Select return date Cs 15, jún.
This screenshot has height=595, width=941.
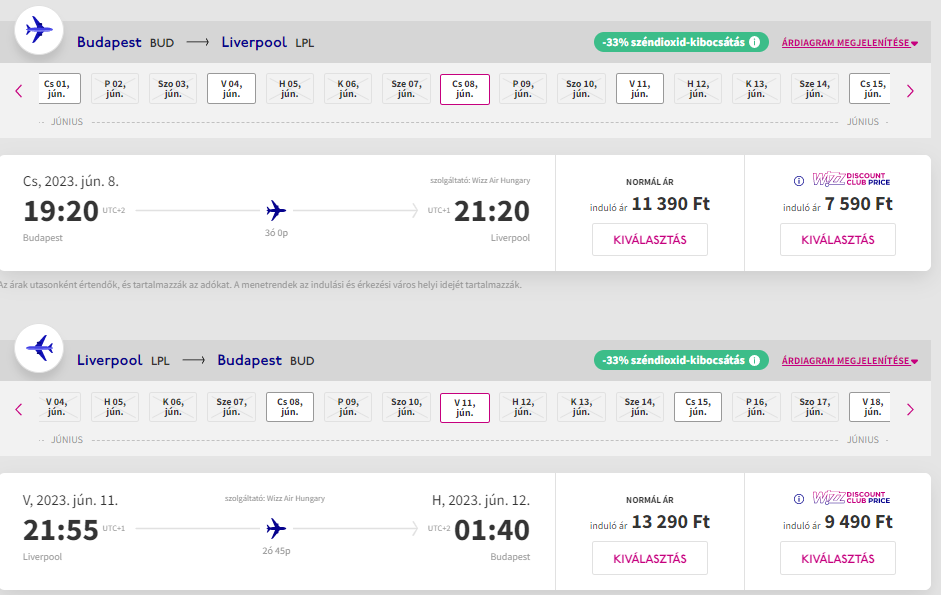click(698, 407)
